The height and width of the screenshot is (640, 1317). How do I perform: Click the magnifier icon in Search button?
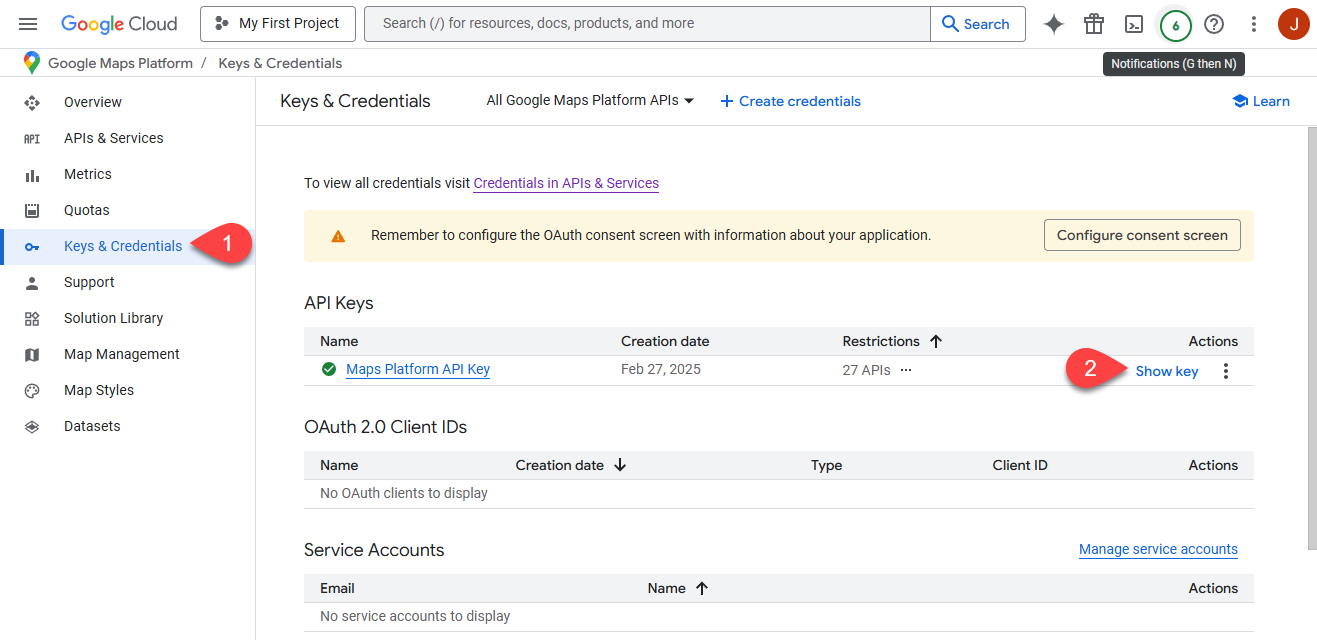click(x=950, y=24)
